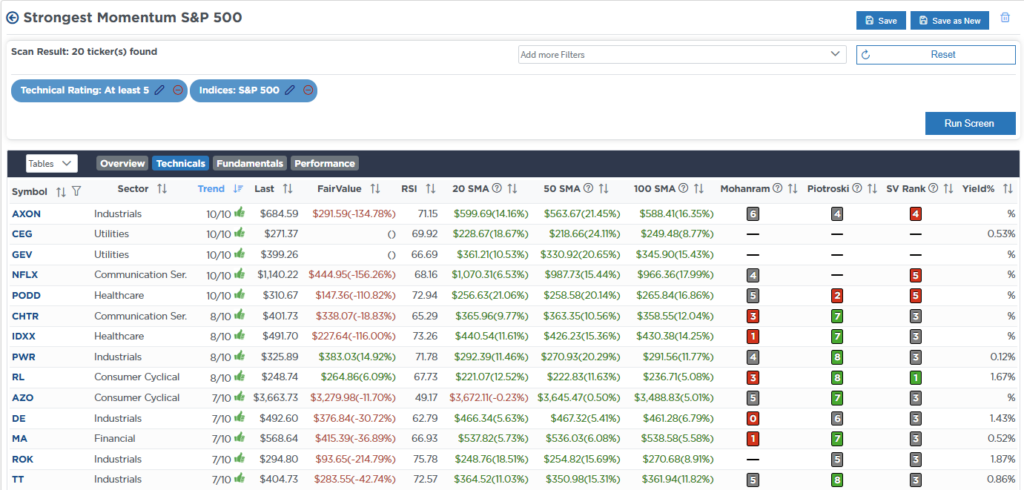Screen dimensions: 1024x490
Task: Delete this screen with the trash icon
Action: pyautogui.click(x=1005, y=19)
